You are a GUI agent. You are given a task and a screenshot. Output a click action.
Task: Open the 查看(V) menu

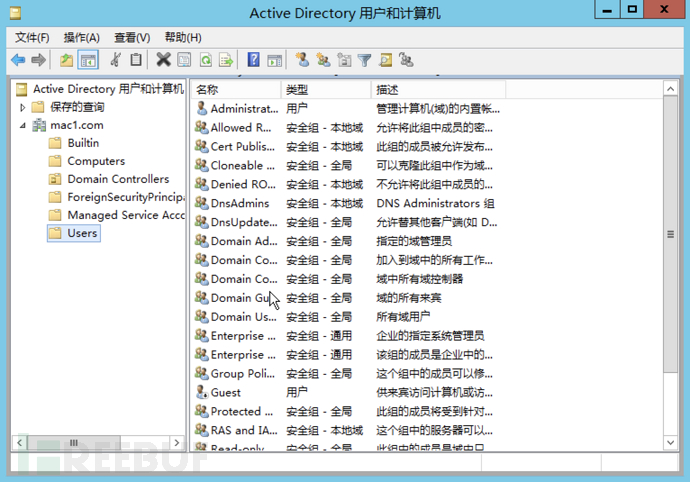(132, 38)
